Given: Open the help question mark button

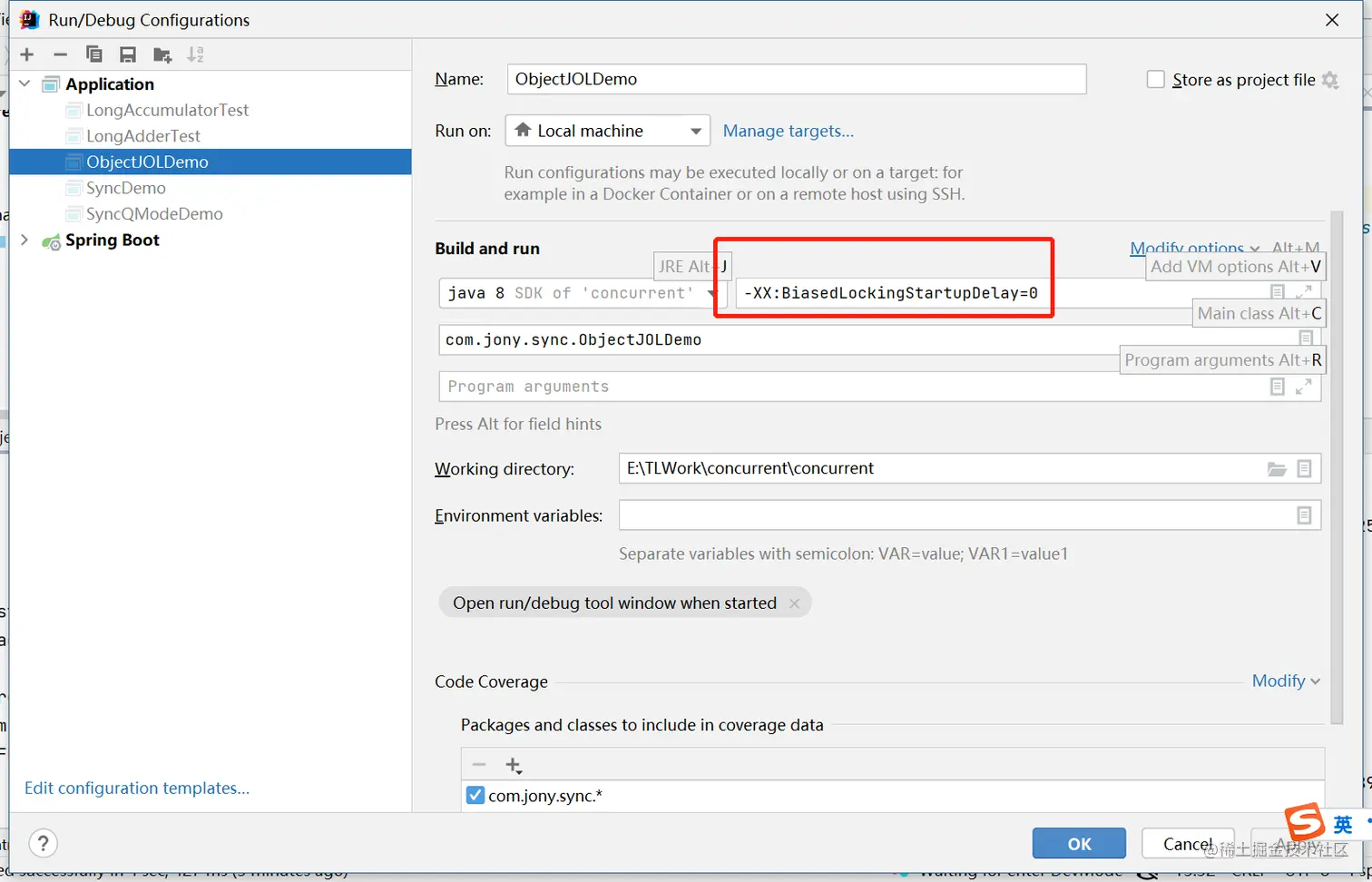Looking at the screenshot, I should click(x=44, y=843).
